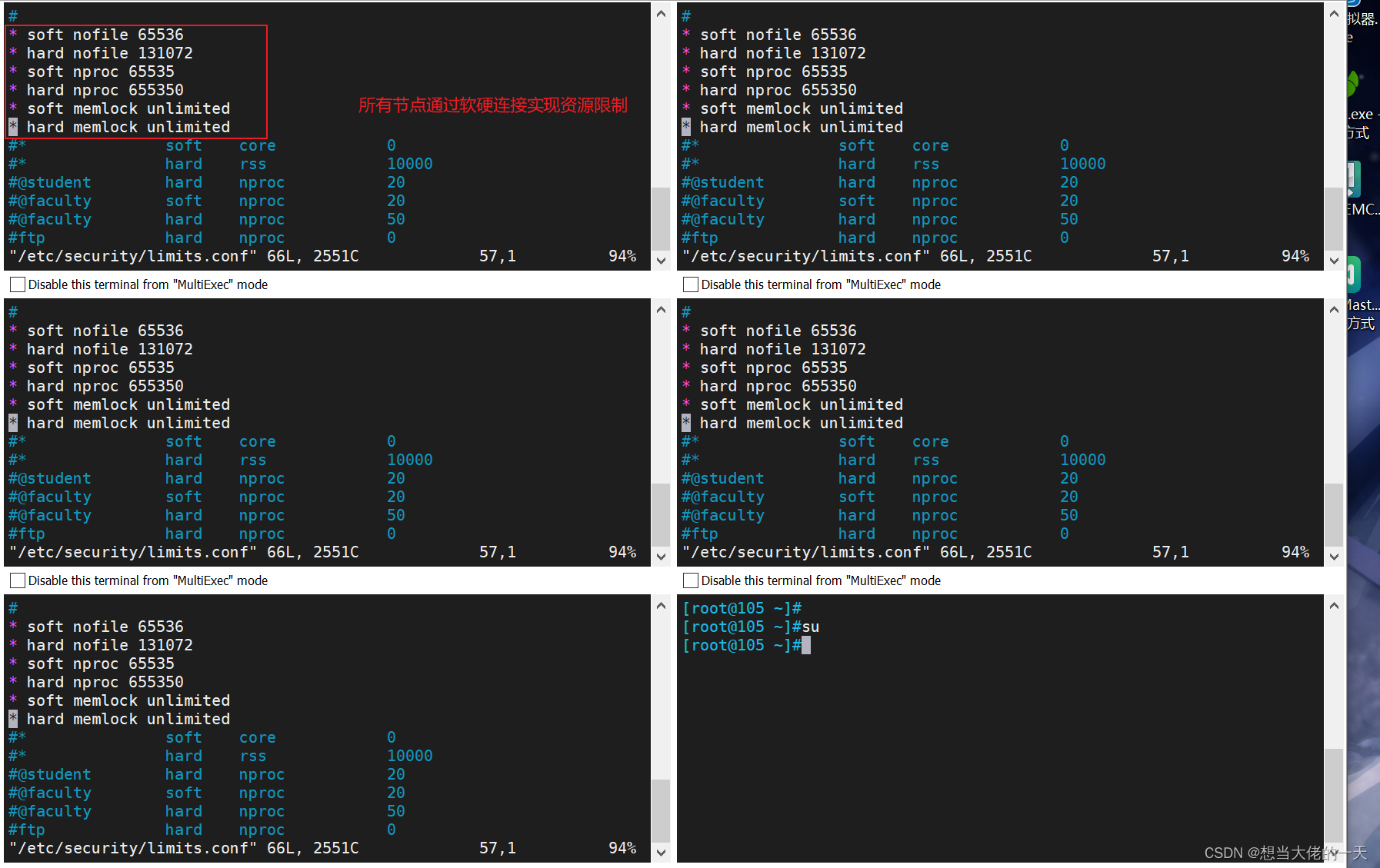
Task: Click scrollbar thumb of bottom-left terminal
Action: click(x=661, y=810)
